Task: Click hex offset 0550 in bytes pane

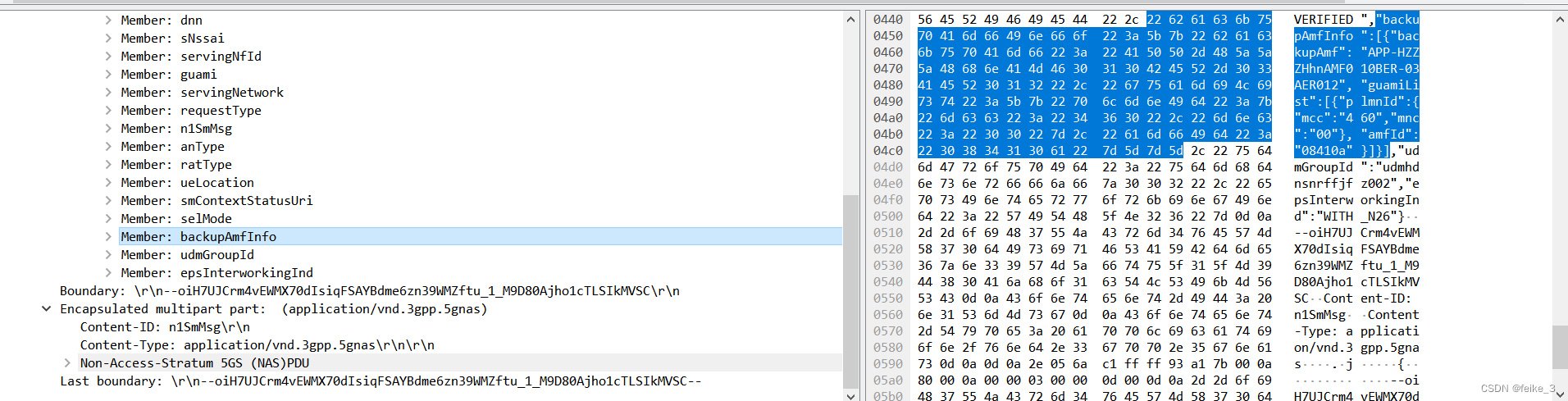Action: (x=888, y=298)
